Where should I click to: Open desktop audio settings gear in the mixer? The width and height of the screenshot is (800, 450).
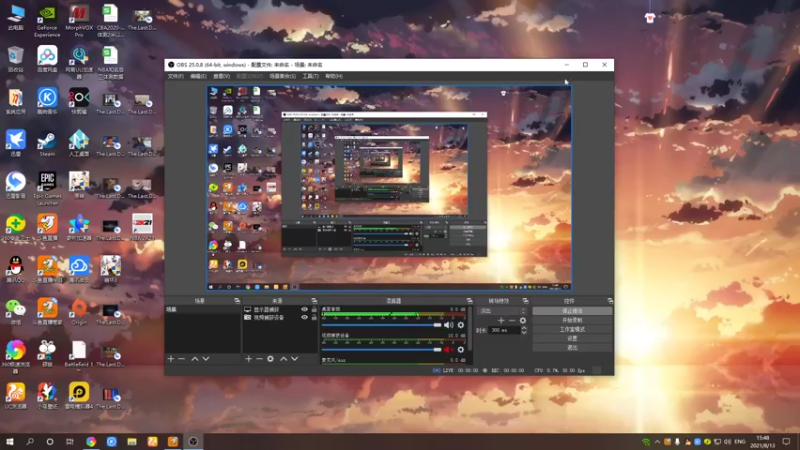pos(461,325)
